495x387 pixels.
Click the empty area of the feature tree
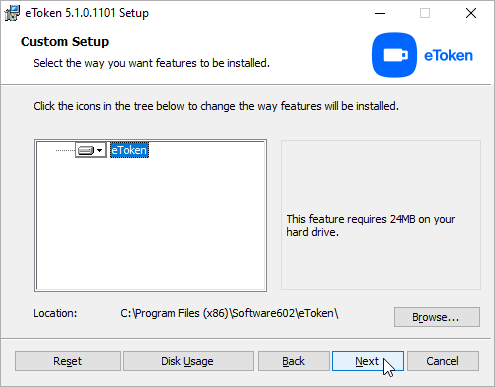(150, 223)
